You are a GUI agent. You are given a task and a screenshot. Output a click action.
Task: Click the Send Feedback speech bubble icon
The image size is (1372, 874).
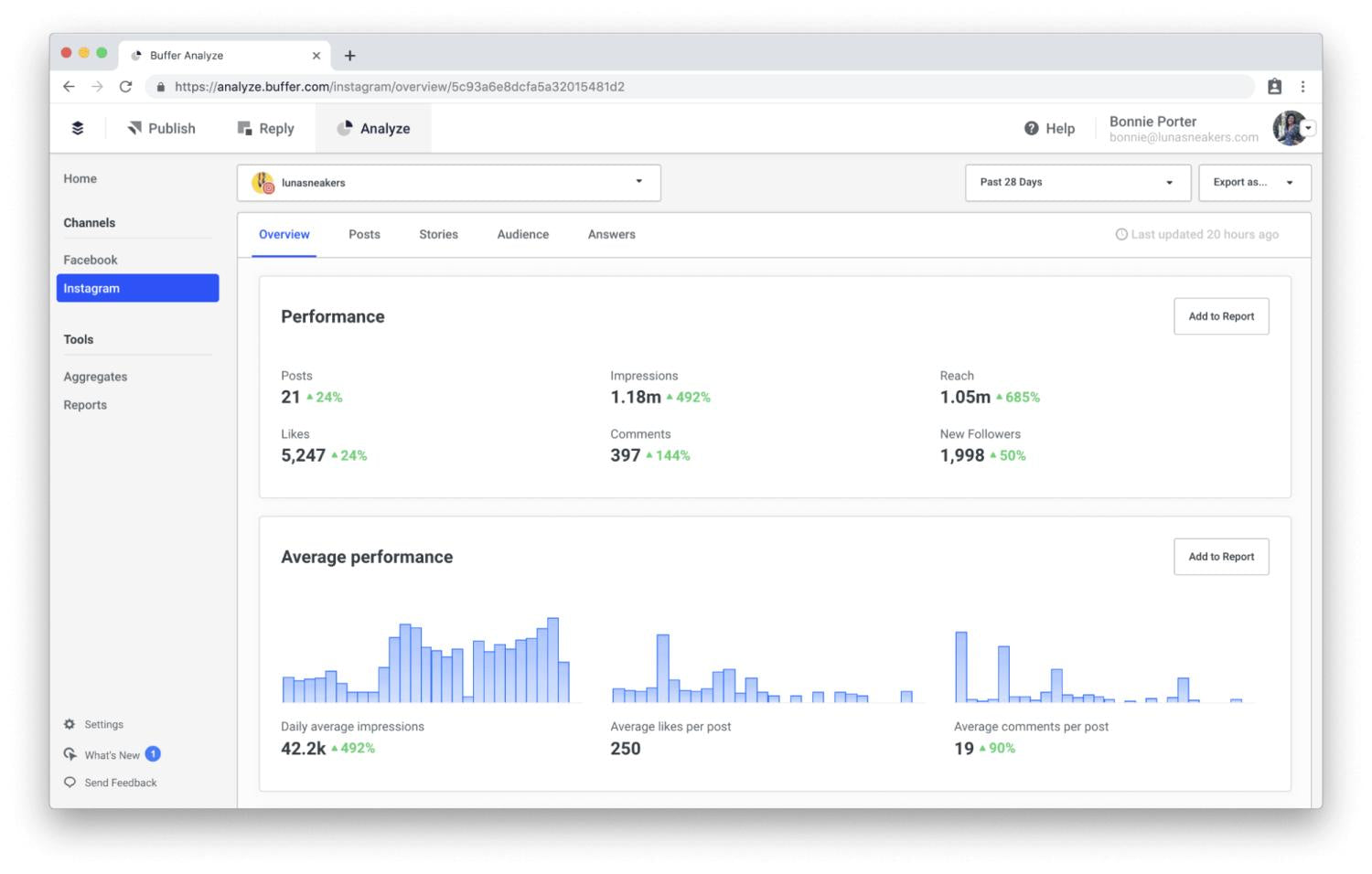click(70, 783)
